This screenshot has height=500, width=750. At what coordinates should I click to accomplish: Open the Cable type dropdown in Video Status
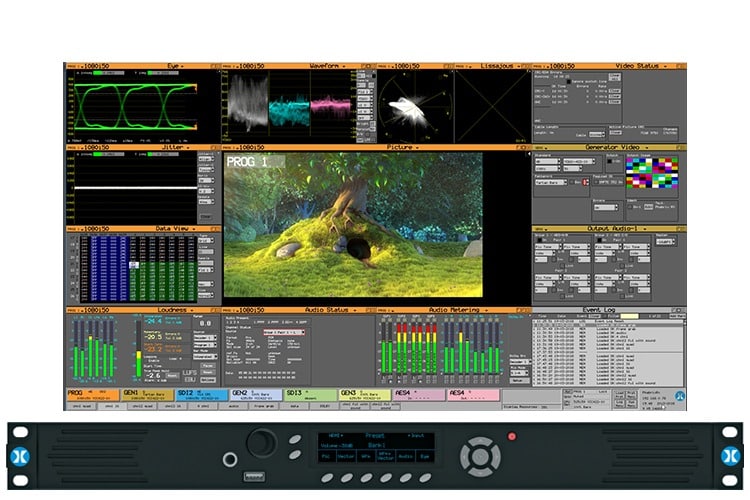click(x=596, y=134)
